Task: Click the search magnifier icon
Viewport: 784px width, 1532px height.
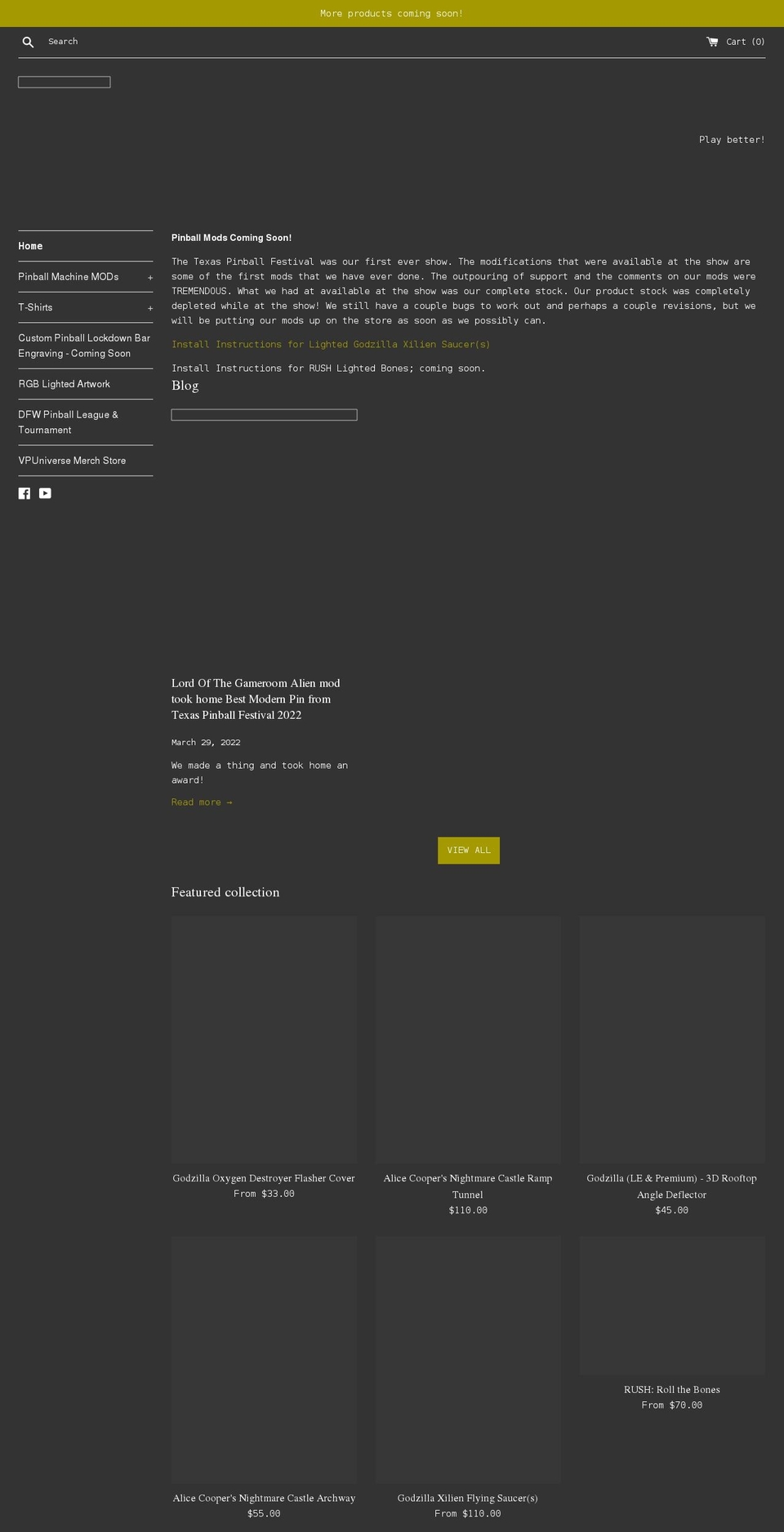Action: point(28,42)
